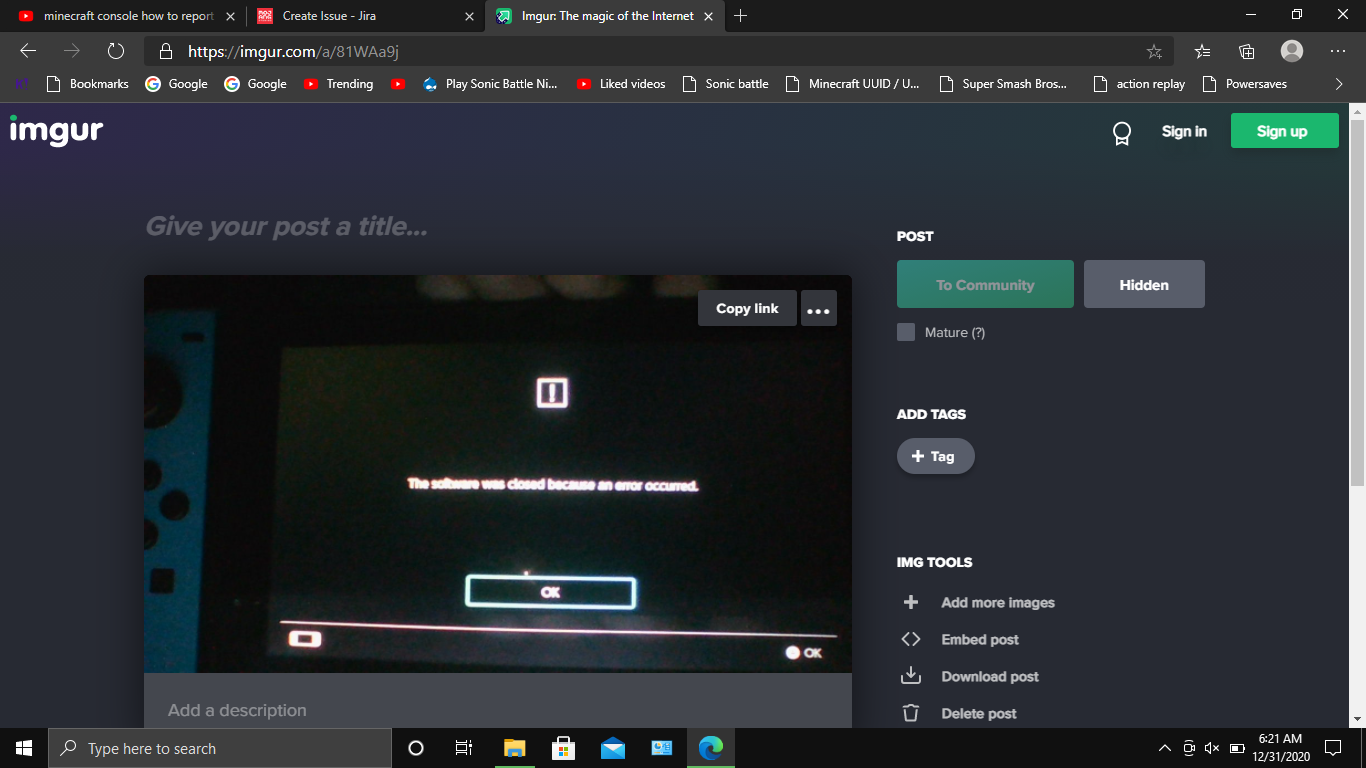Select the Imgur browser tab

point(605,16)
